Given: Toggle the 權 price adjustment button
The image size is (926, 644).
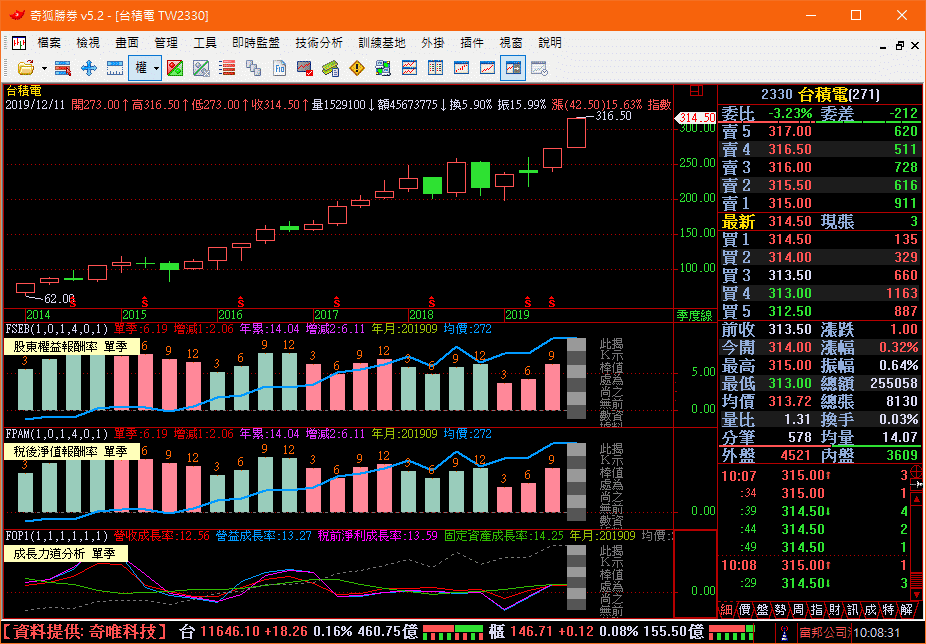Looking at the screenshot, I should click(x=141, y=68).
